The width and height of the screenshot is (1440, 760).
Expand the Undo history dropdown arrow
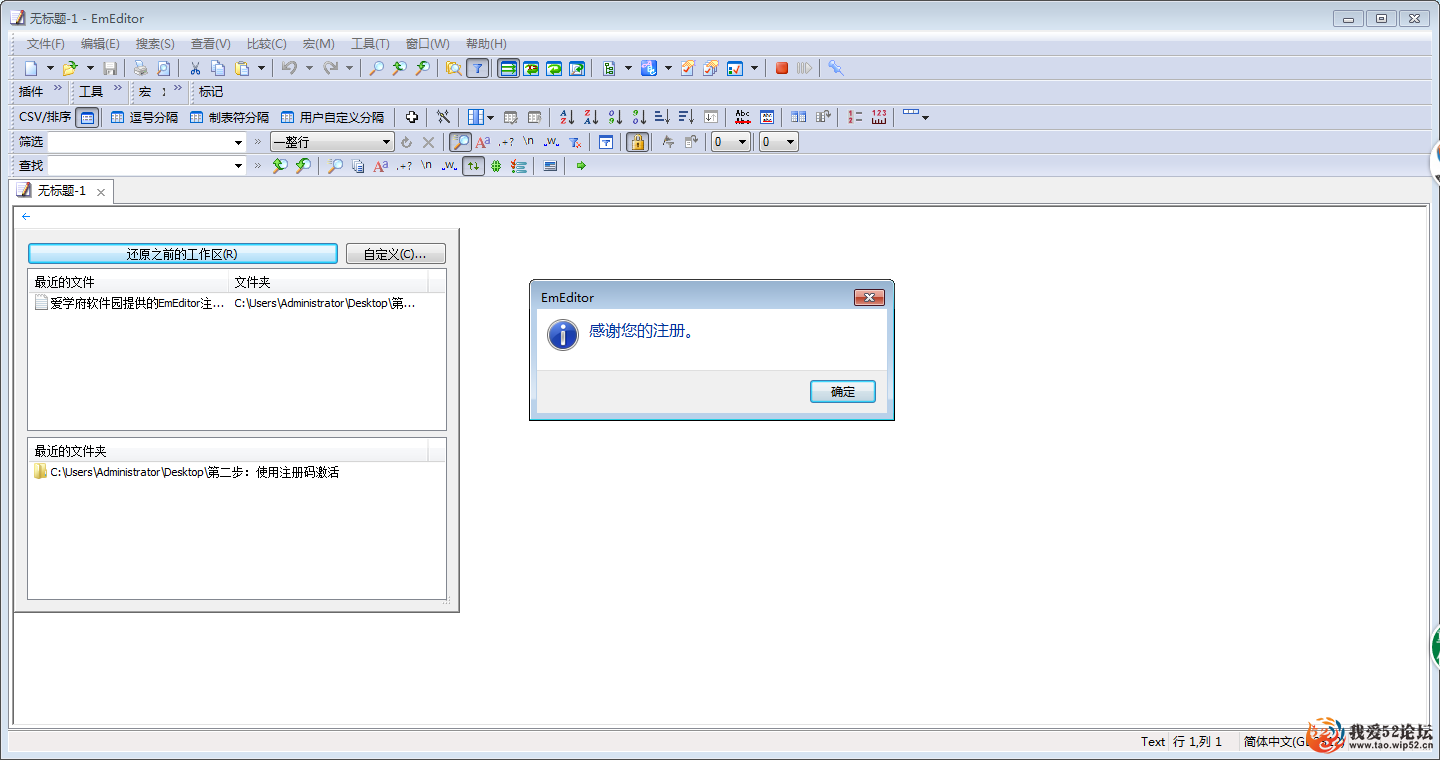[x=308, y=68]
